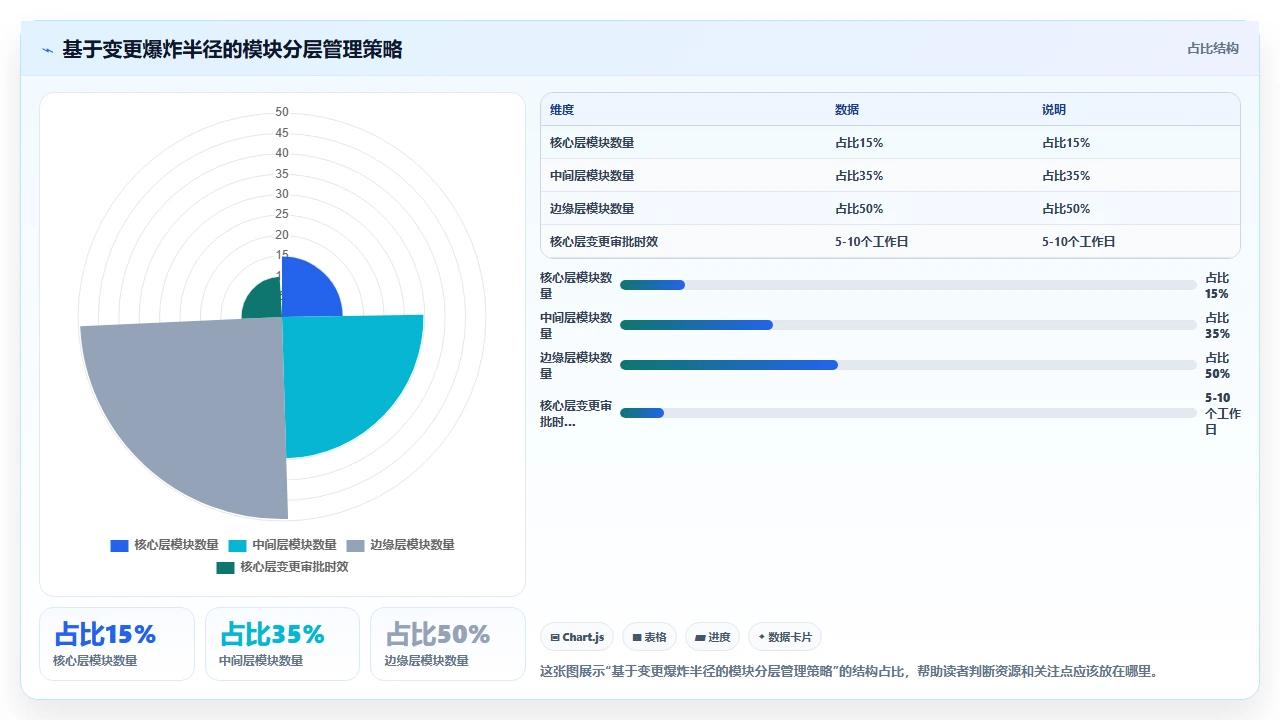Image resolution: width=1280 pixels, height=720 pixels.
Task: Click the 占比结构 label in header
Action: 1213,48
